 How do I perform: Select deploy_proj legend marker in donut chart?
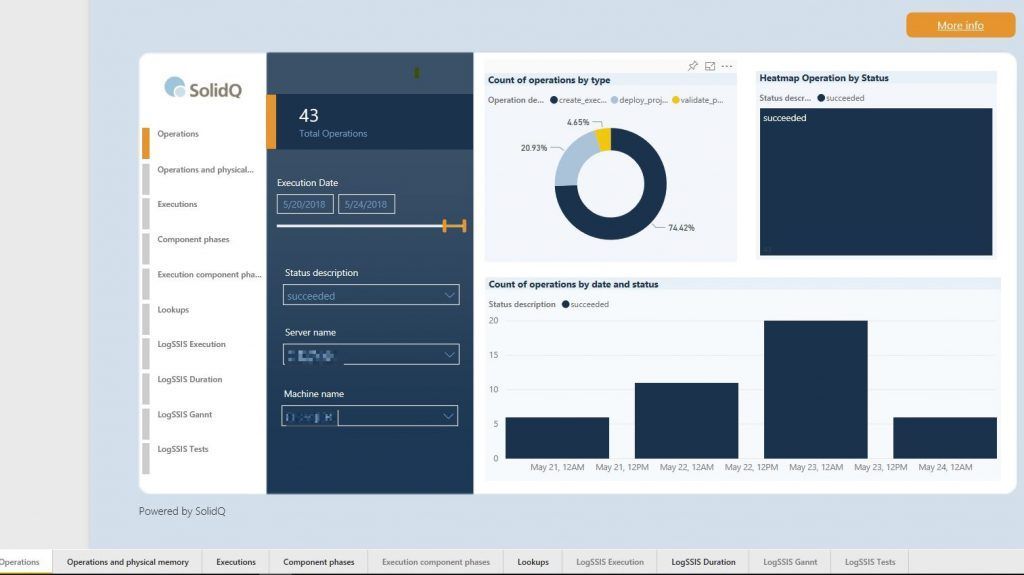coord(614,100)
